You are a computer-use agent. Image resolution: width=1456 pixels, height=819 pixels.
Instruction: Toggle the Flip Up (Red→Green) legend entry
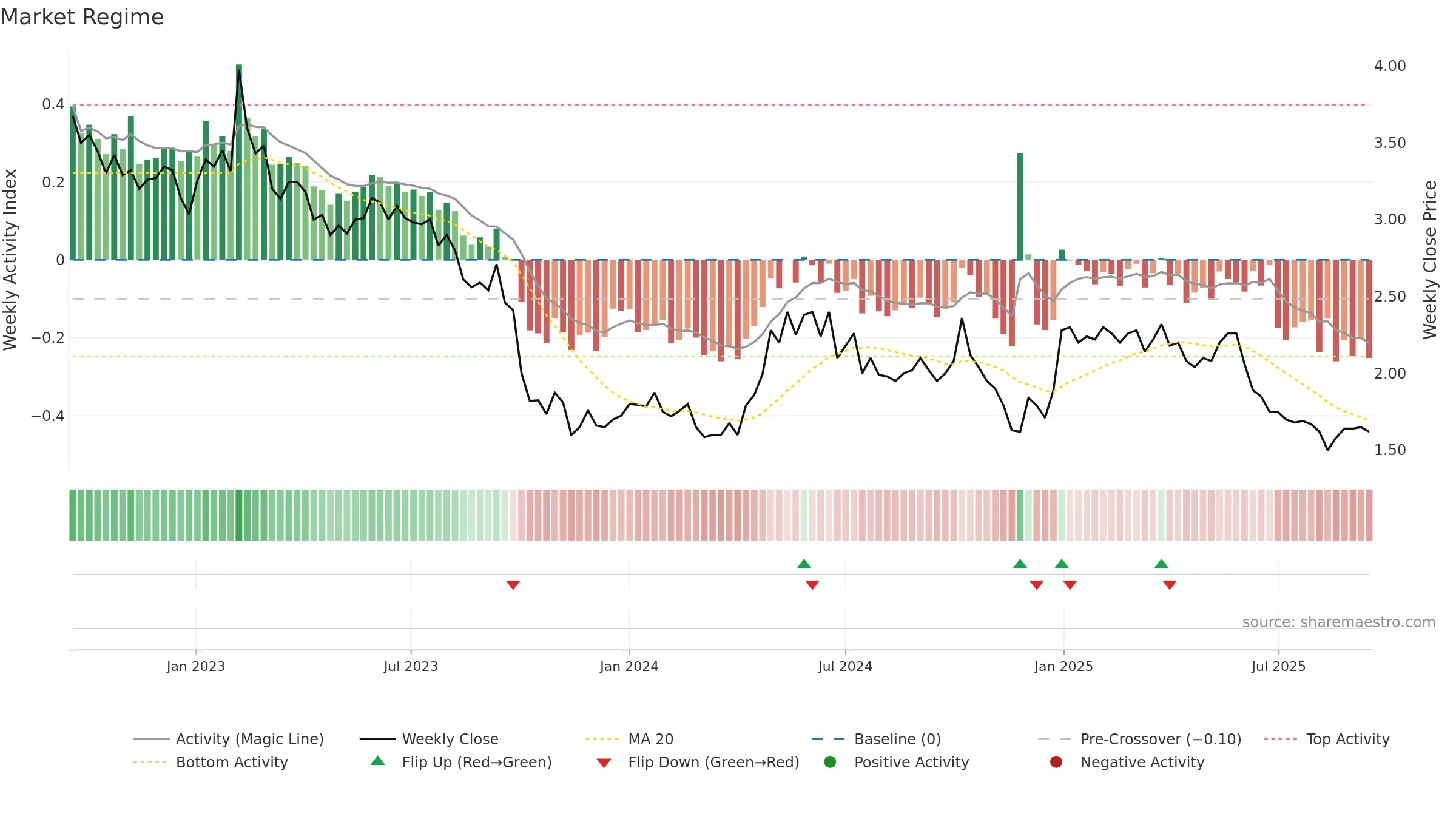(x=462, y=762)
